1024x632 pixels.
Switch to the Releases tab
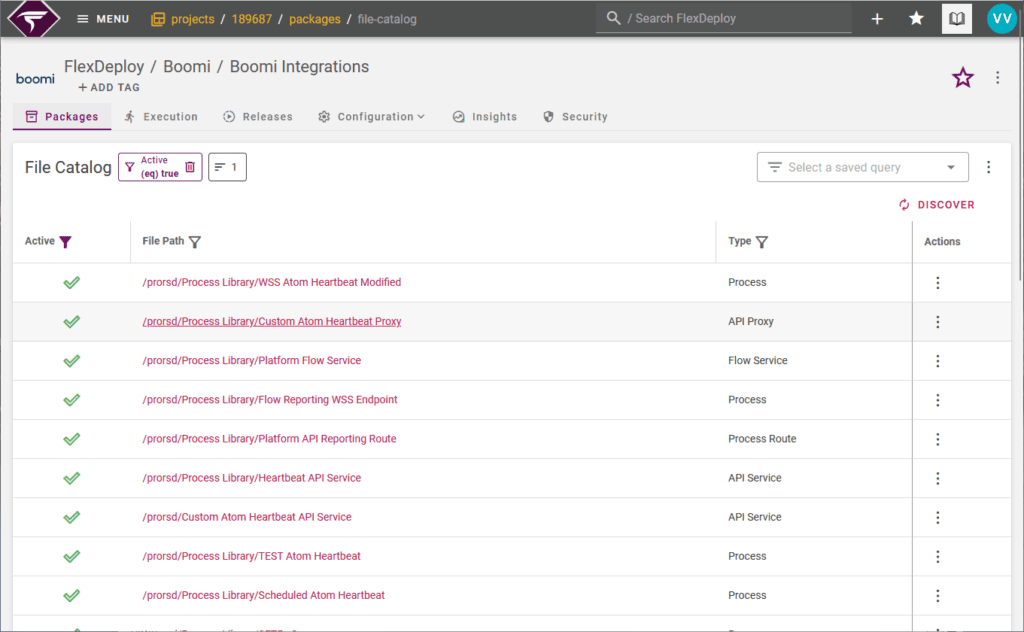click(x=258, y=116)
